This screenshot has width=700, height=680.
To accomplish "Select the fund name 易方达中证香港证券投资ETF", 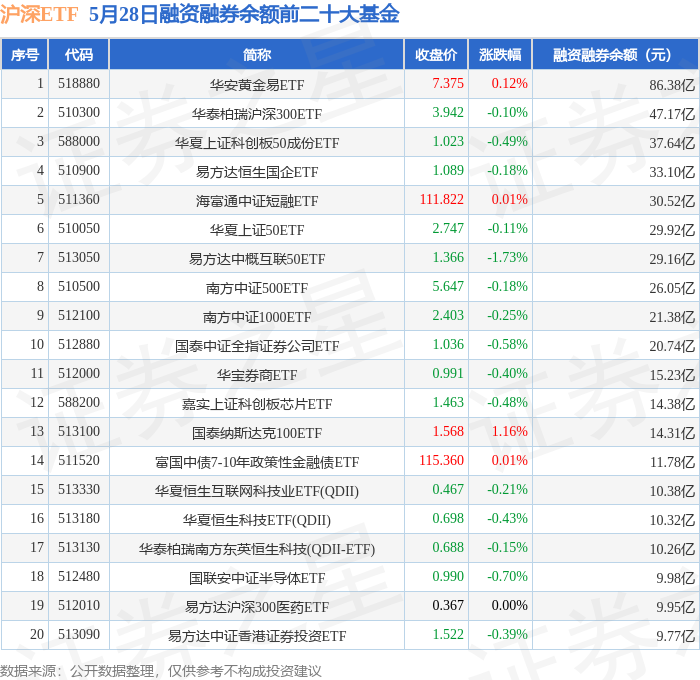I will coord(257,636).
